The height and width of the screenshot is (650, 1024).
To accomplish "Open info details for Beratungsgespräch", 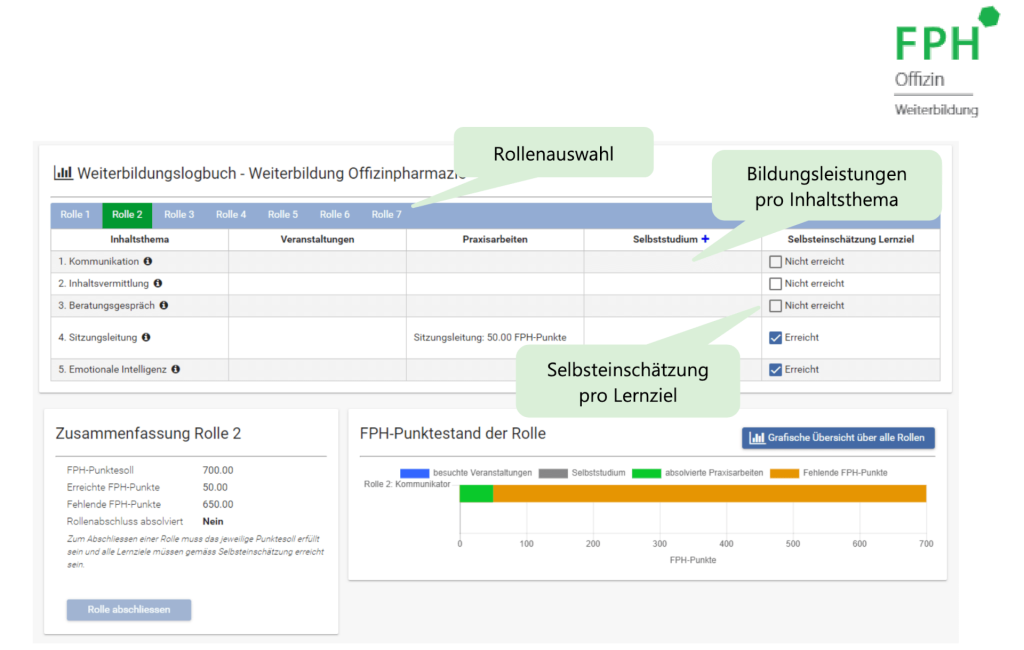I will tap(165, 305).
